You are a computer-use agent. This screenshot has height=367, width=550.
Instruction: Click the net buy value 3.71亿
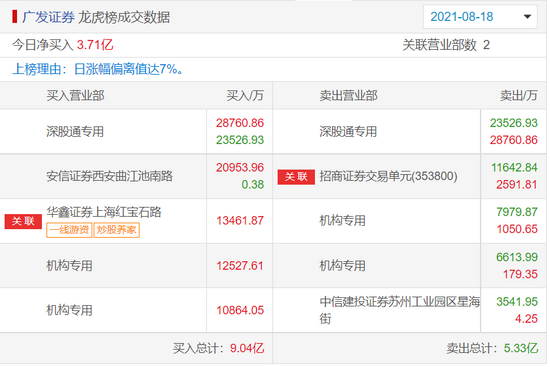click(x=95, y=45)
